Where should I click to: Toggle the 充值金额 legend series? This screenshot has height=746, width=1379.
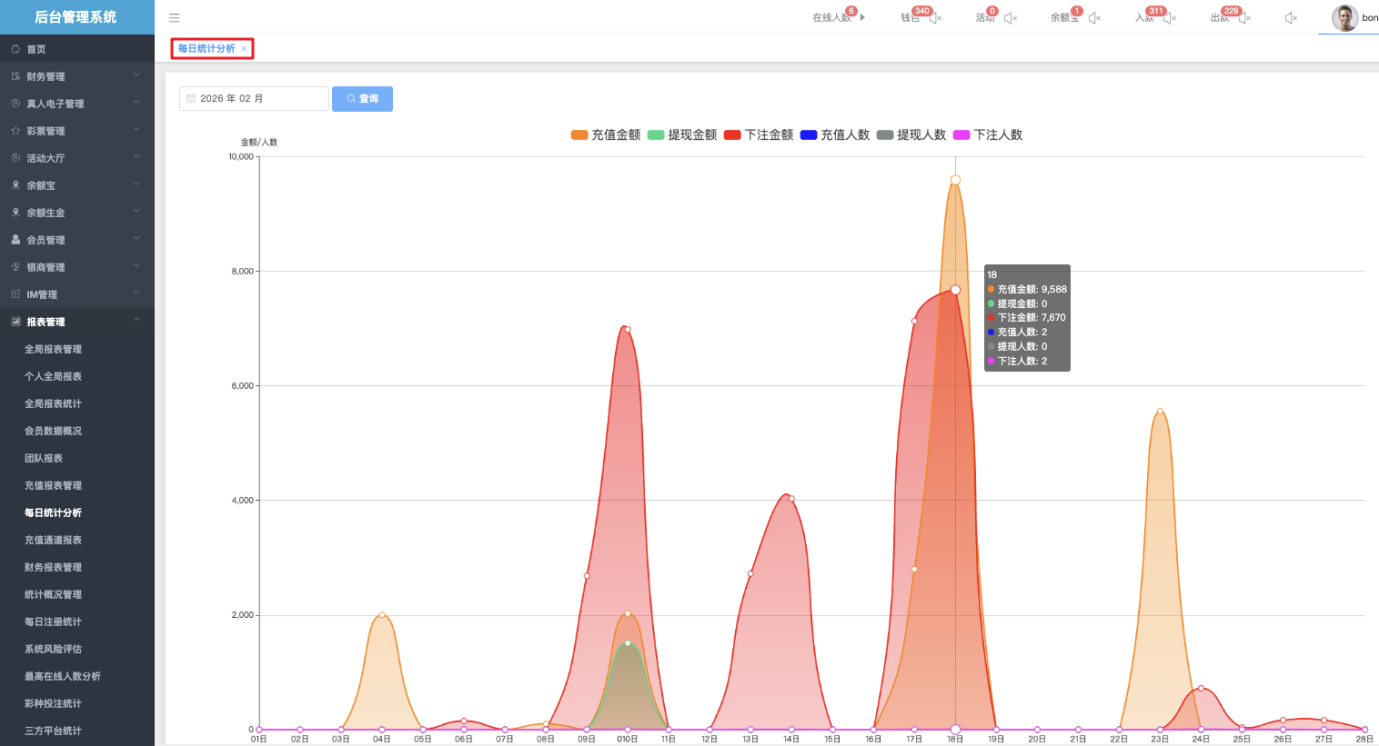[x=605, y=135]
